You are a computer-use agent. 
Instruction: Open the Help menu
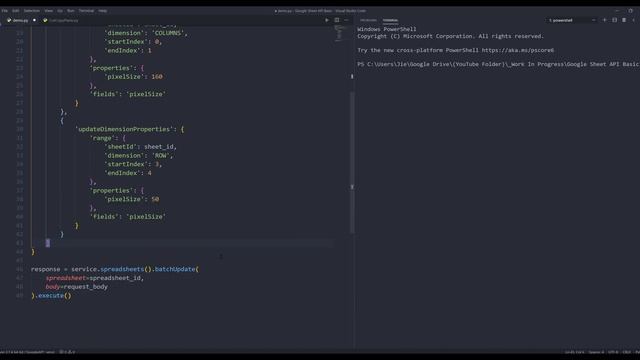(x=102, y=11)
